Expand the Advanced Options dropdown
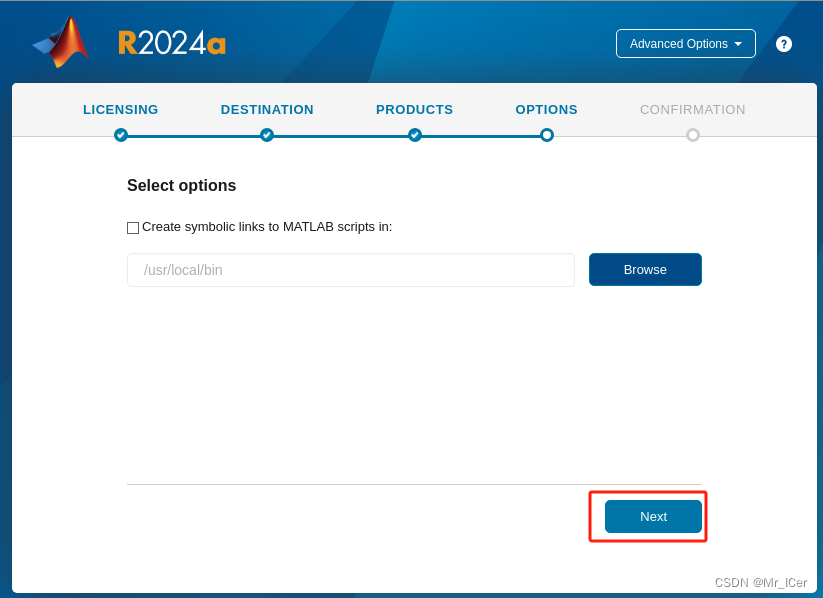Screen dimensions: 823x598 [x=685, y=44]
